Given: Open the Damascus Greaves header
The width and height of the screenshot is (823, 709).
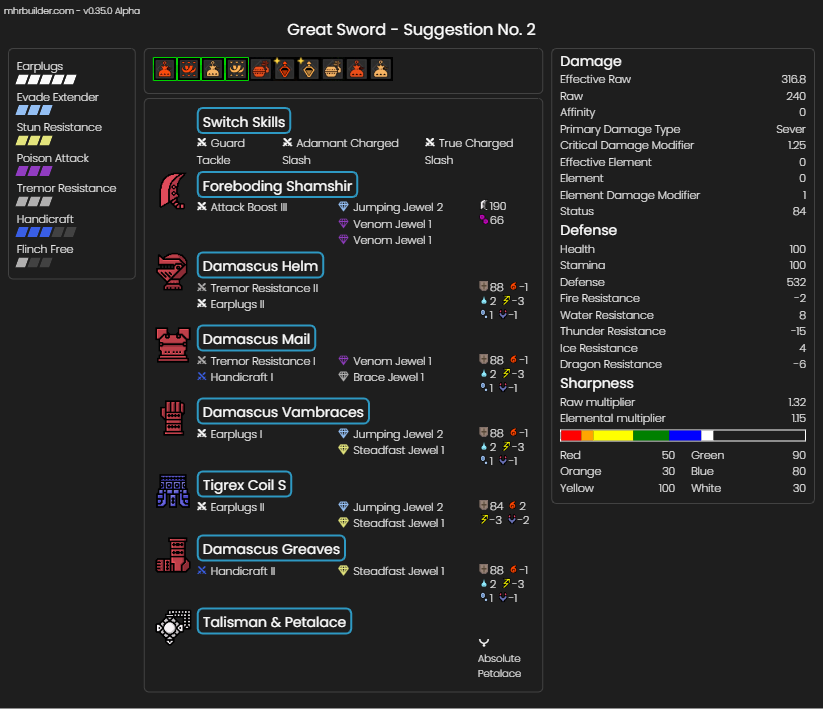Looking at the screenshot, I should tap(271, 548).
